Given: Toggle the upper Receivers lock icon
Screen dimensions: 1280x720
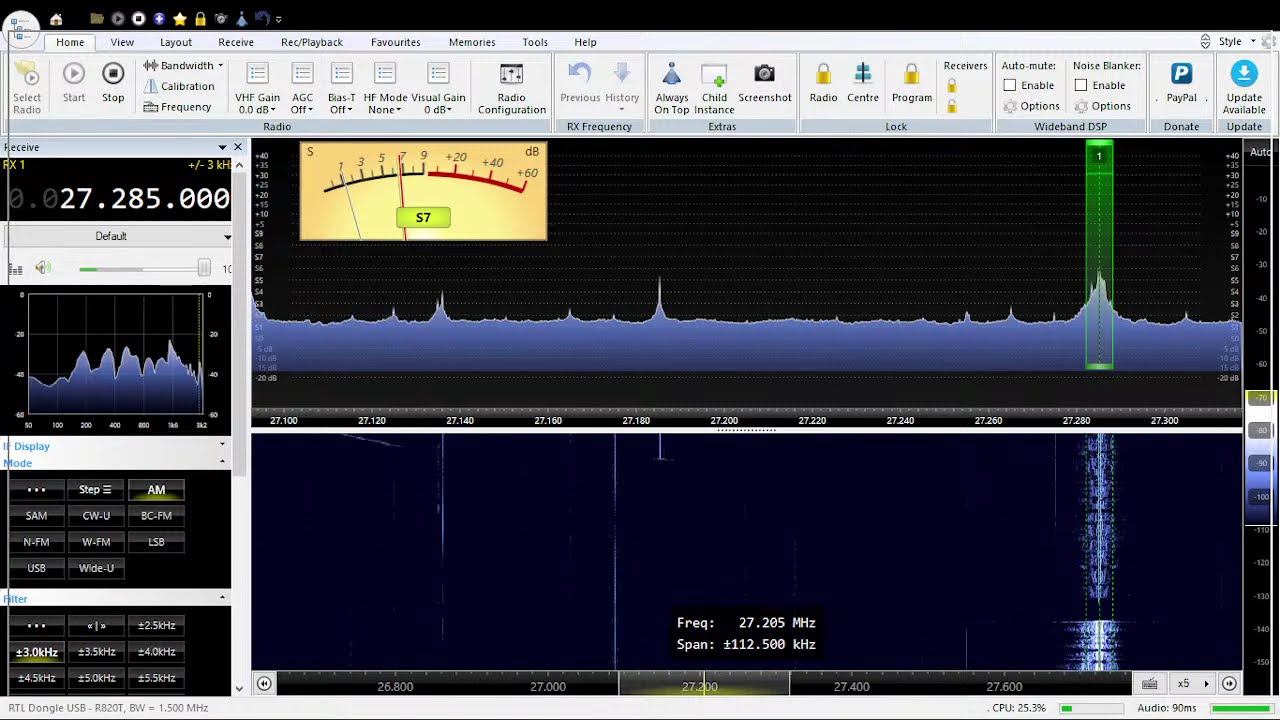Looking at the screenshot, I should coord(951,86).
